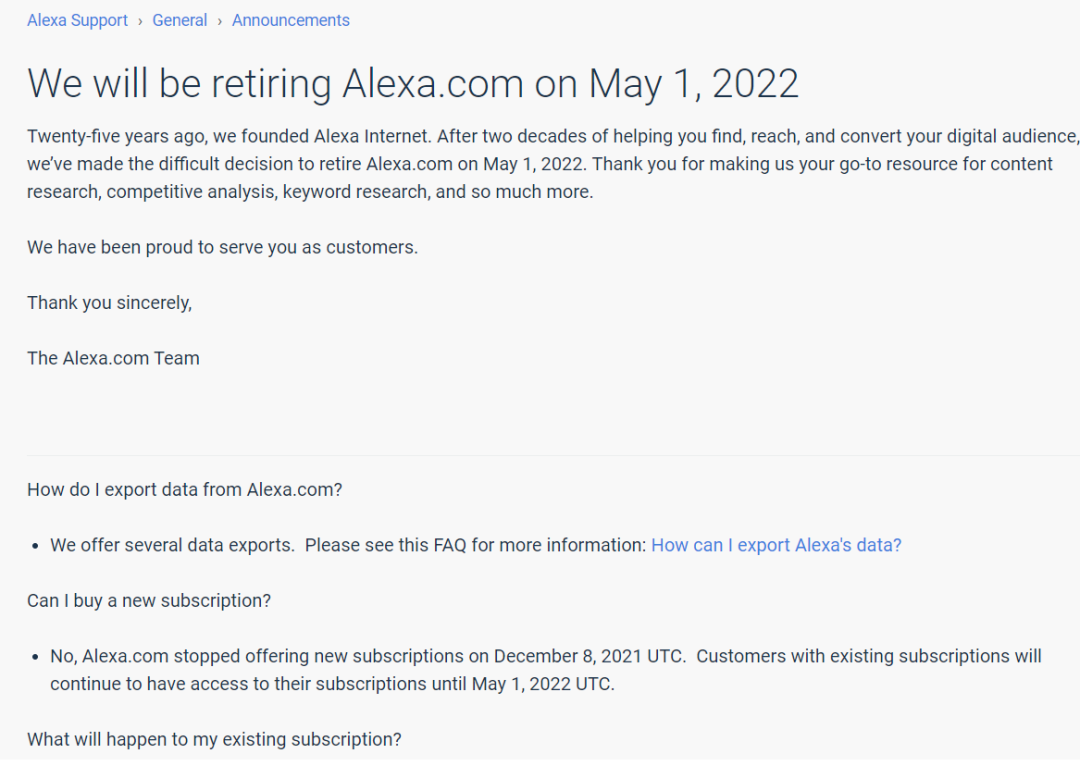Image resolution: width=1080 pixels, height=766 pixels.
Task: Open the Announcements breadcrumb link
Action: coord(290,20)
